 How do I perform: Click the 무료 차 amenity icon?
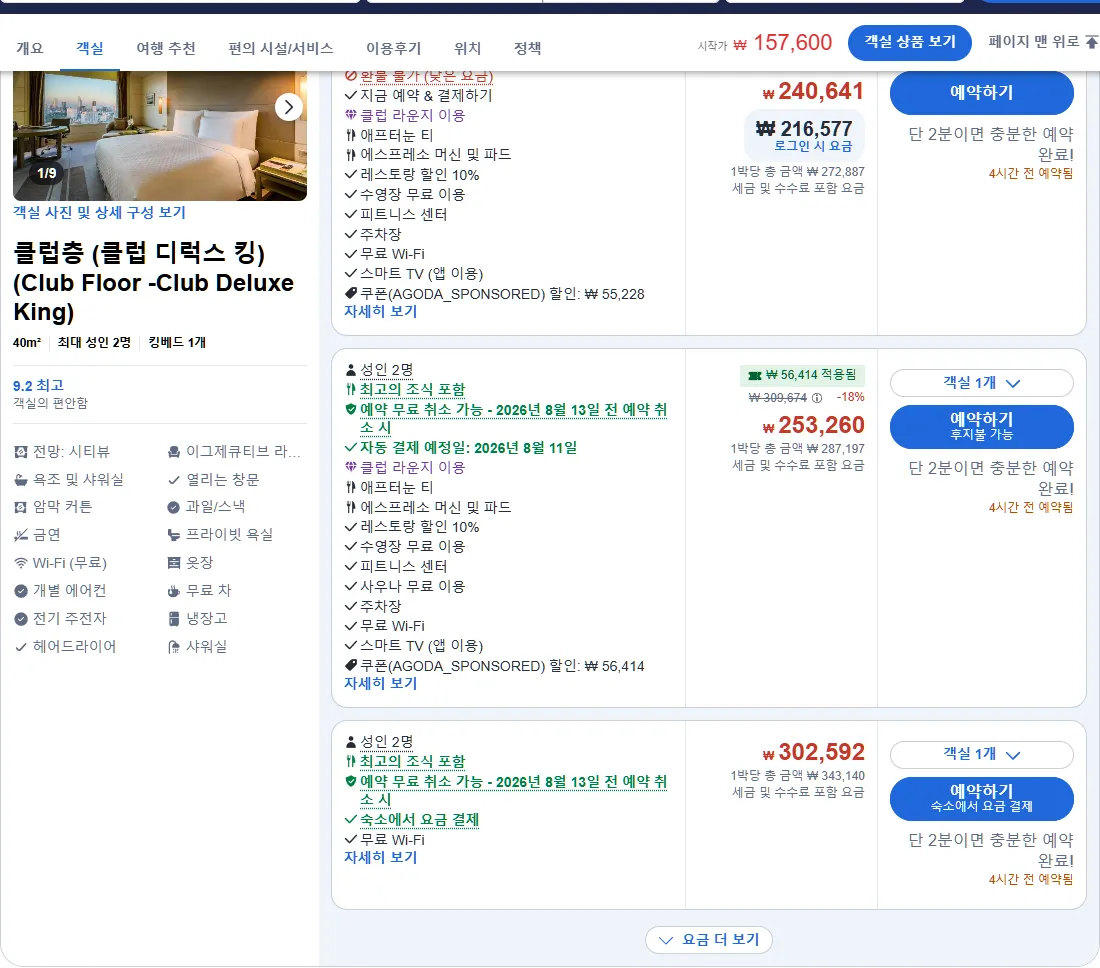(x=174, y=591)
